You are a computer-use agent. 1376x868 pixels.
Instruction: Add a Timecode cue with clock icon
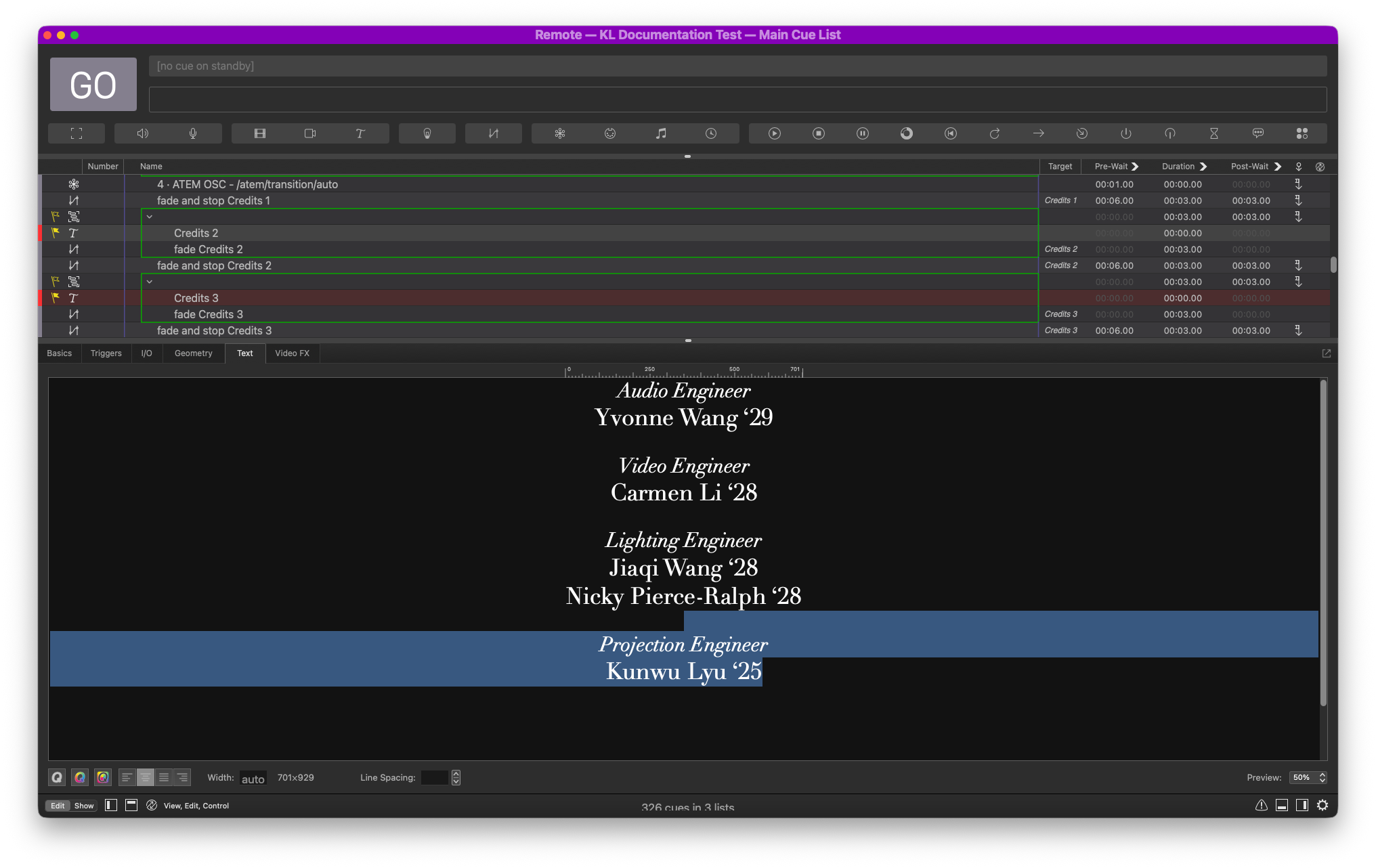[711, 133]
